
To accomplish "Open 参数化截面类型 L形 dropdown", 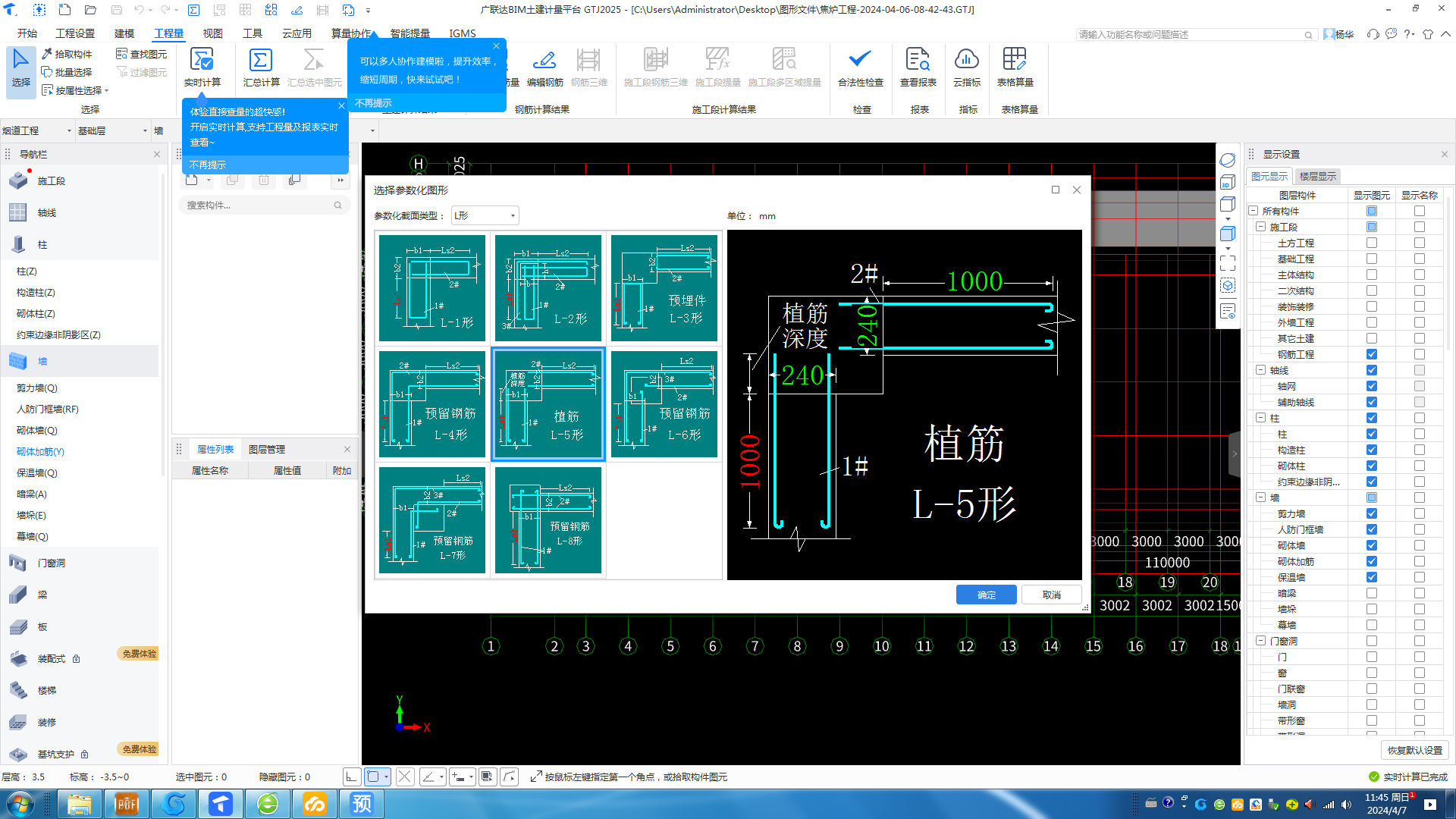I will pyautogui.click(x=485, y=216).
